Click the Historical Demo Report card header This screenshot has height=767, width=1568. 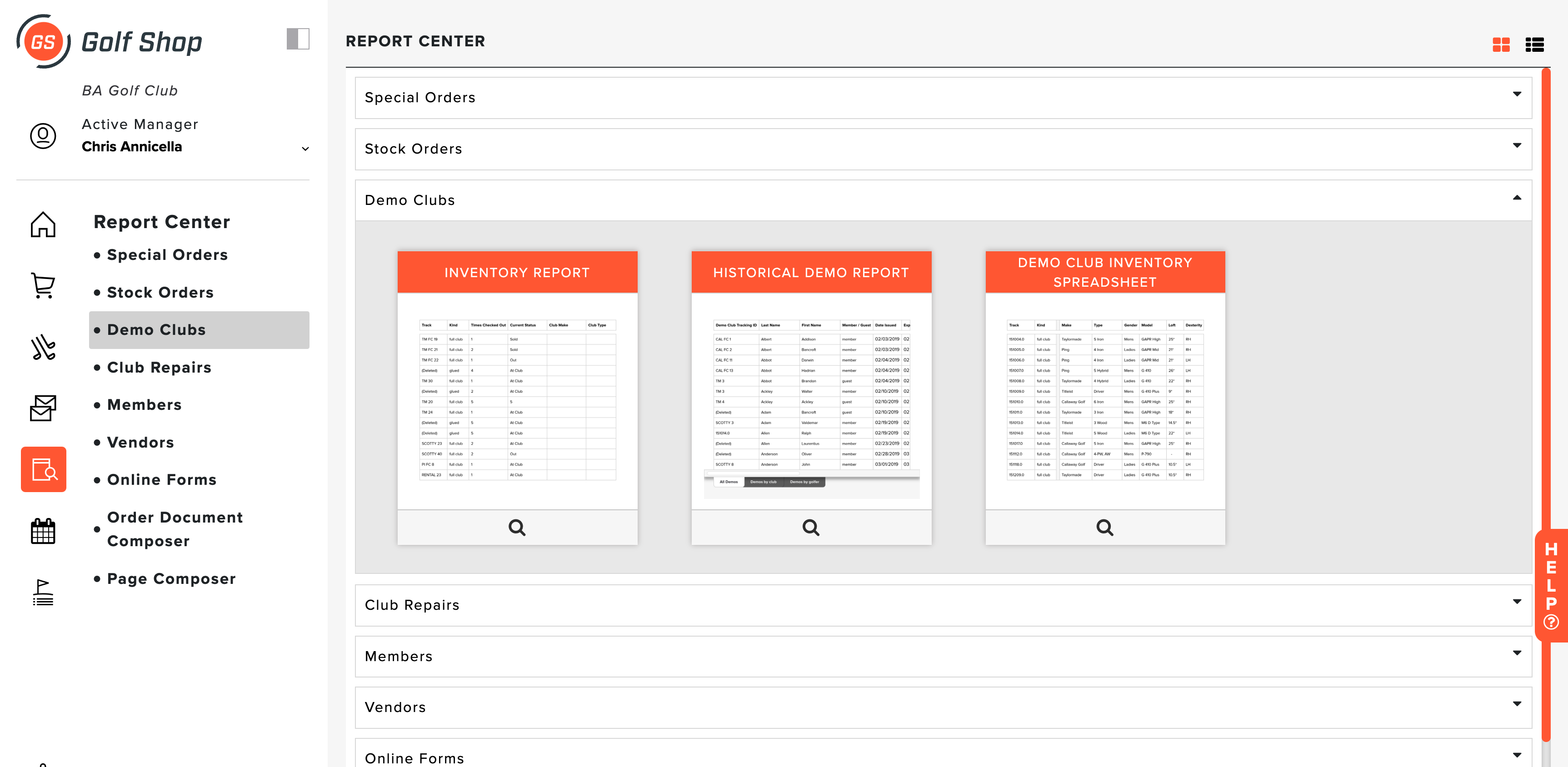pyautogui.click(x=811, y=272)
